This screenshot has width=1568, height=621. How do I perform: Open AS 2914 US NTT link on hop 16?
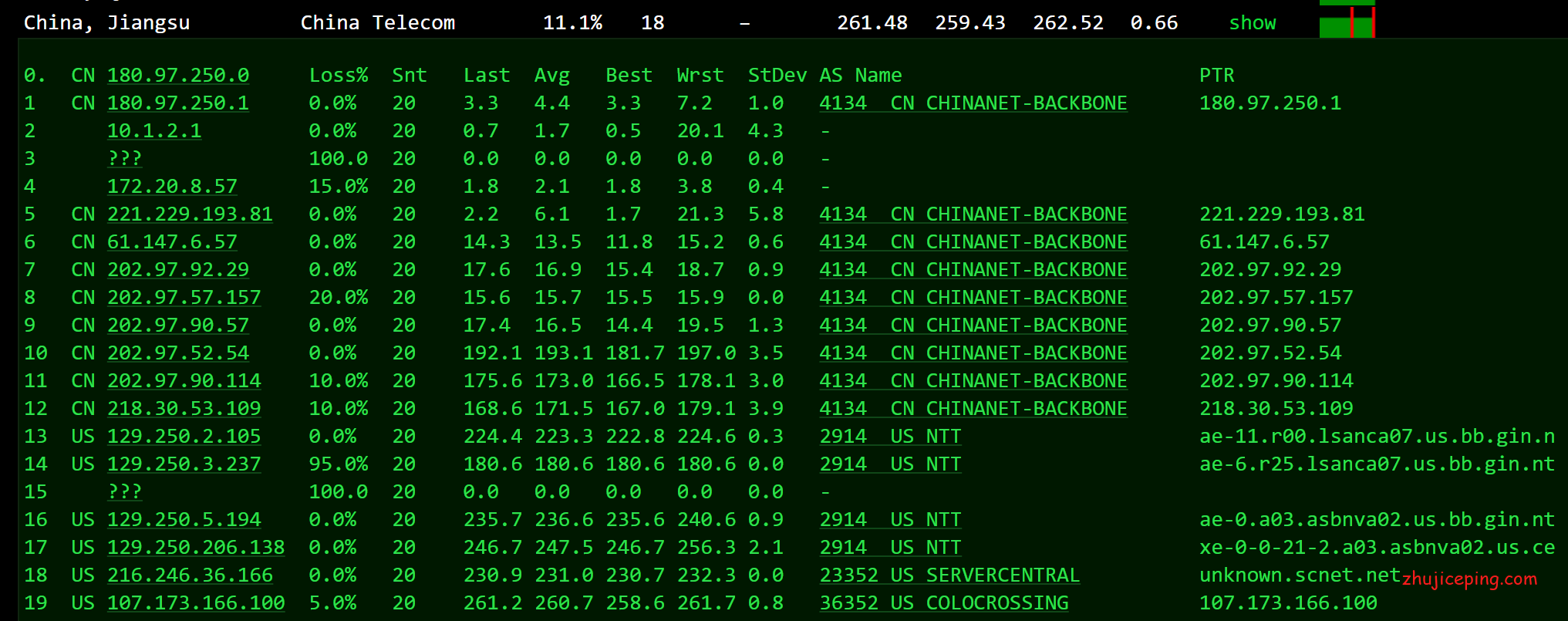pos(890,520)
